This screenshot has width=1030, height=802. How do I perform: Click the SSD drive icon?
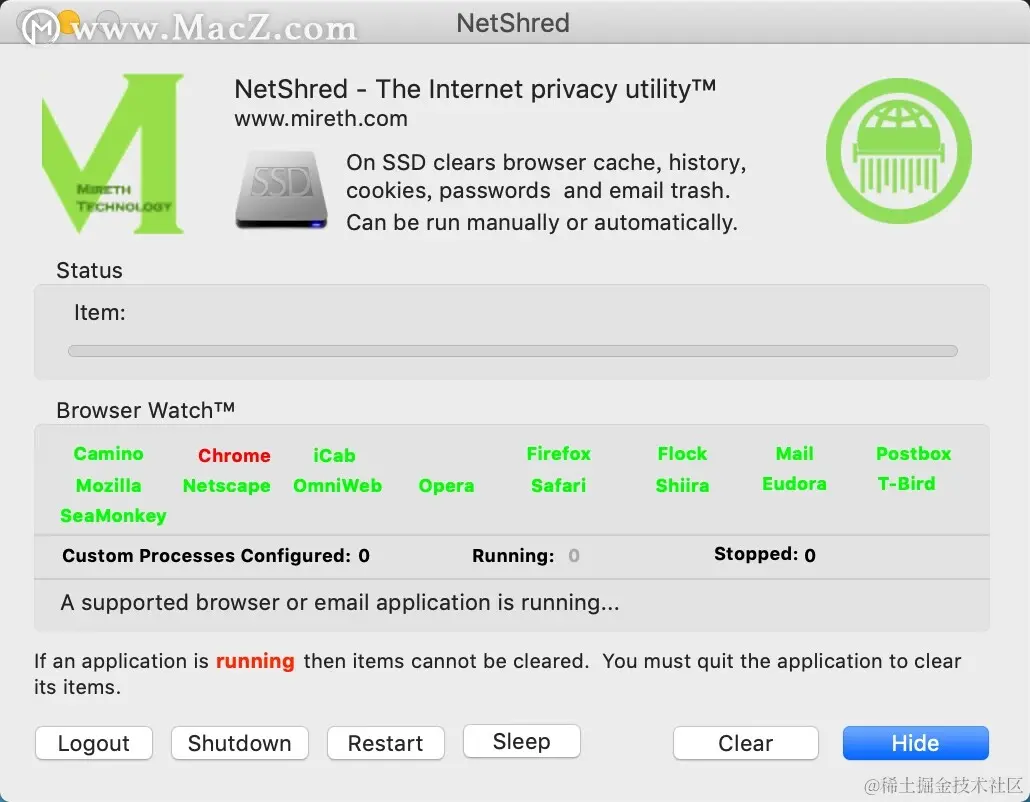[x=281, y=190]
